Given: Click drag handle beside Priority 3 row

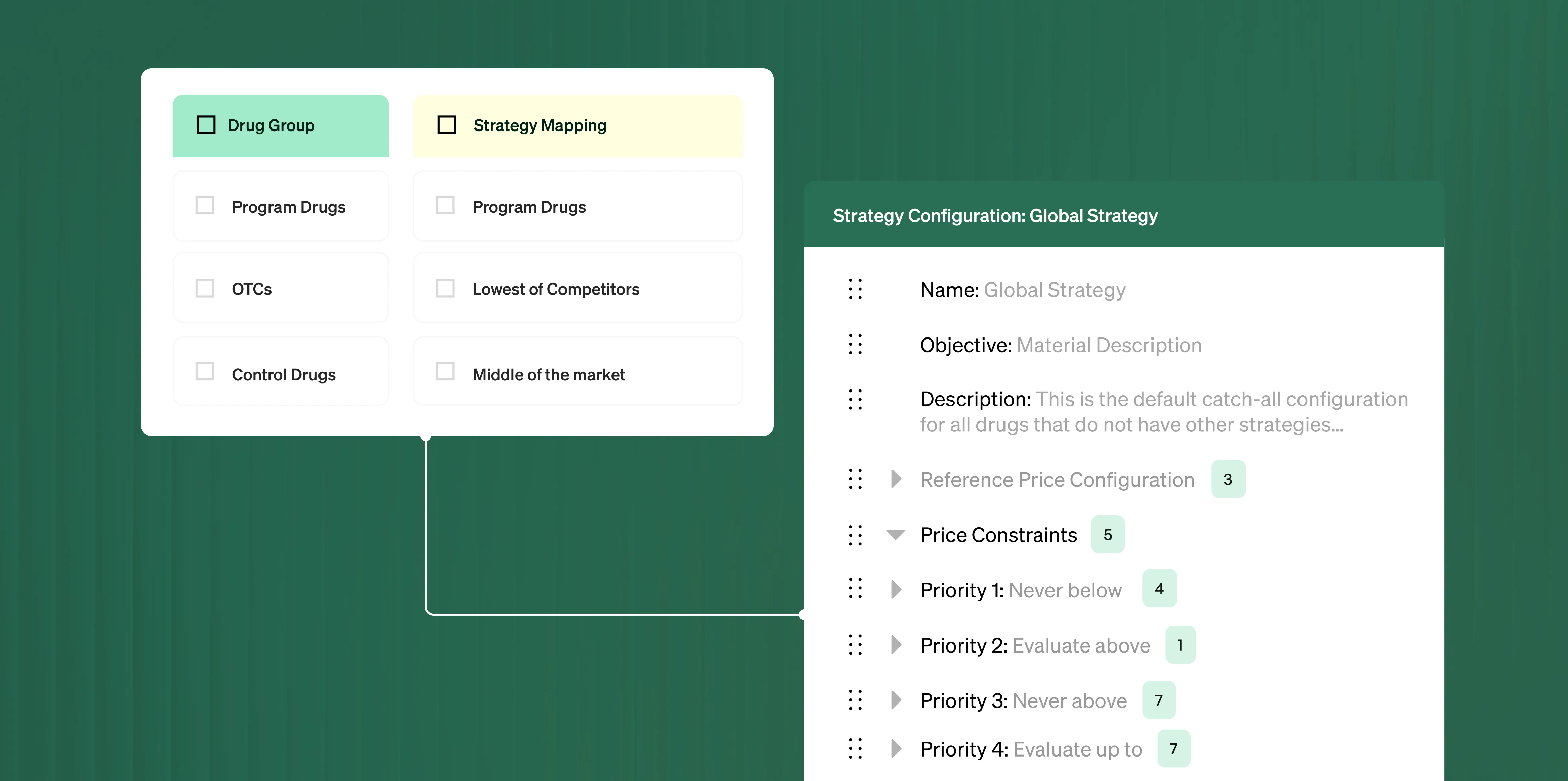Looking at the screenshot, I should coord(855,700).
